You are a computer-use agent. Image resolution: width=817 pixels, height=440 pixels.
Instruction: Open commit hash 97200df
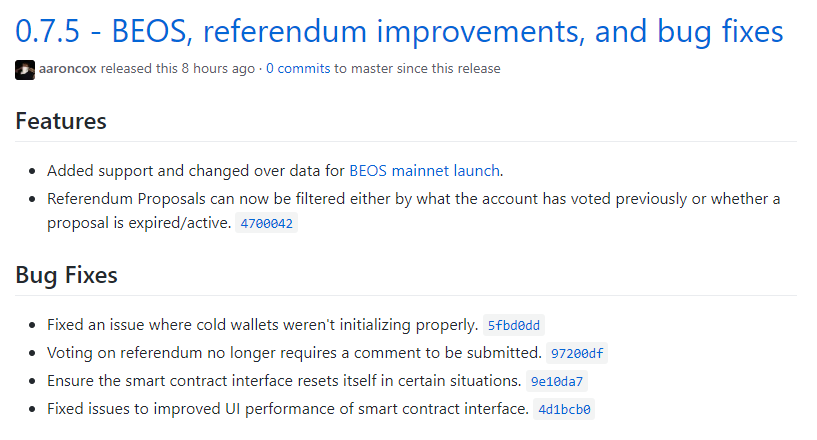(x=577, y=353)
